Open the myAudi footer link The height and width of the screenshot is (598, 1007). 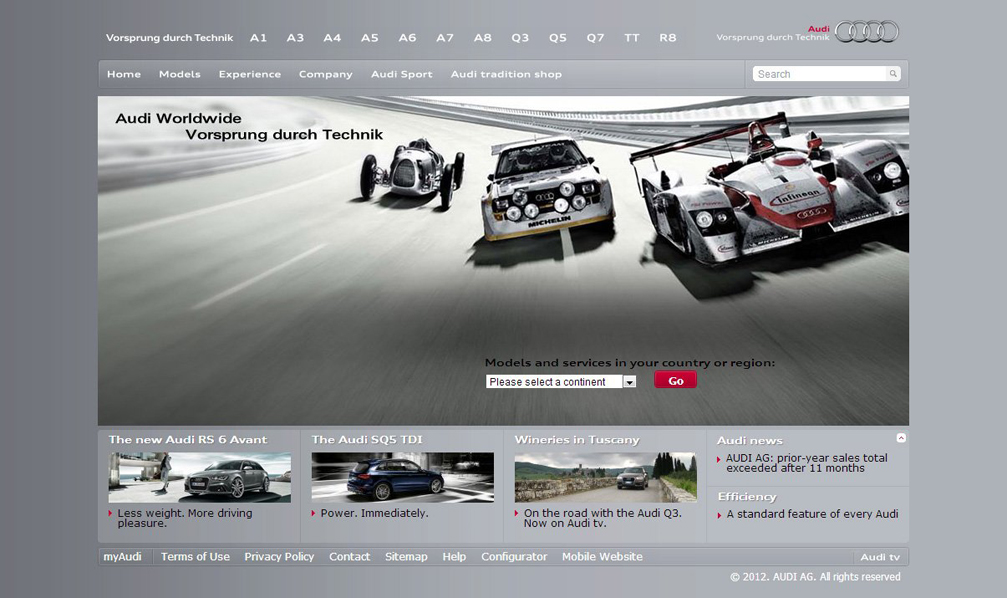click(123, 557)
